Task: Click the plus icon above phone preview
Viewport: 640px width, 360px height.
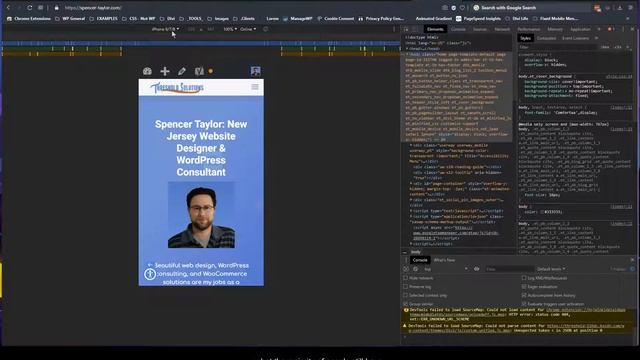Action: pyautogui.click(x=164, y=71)
